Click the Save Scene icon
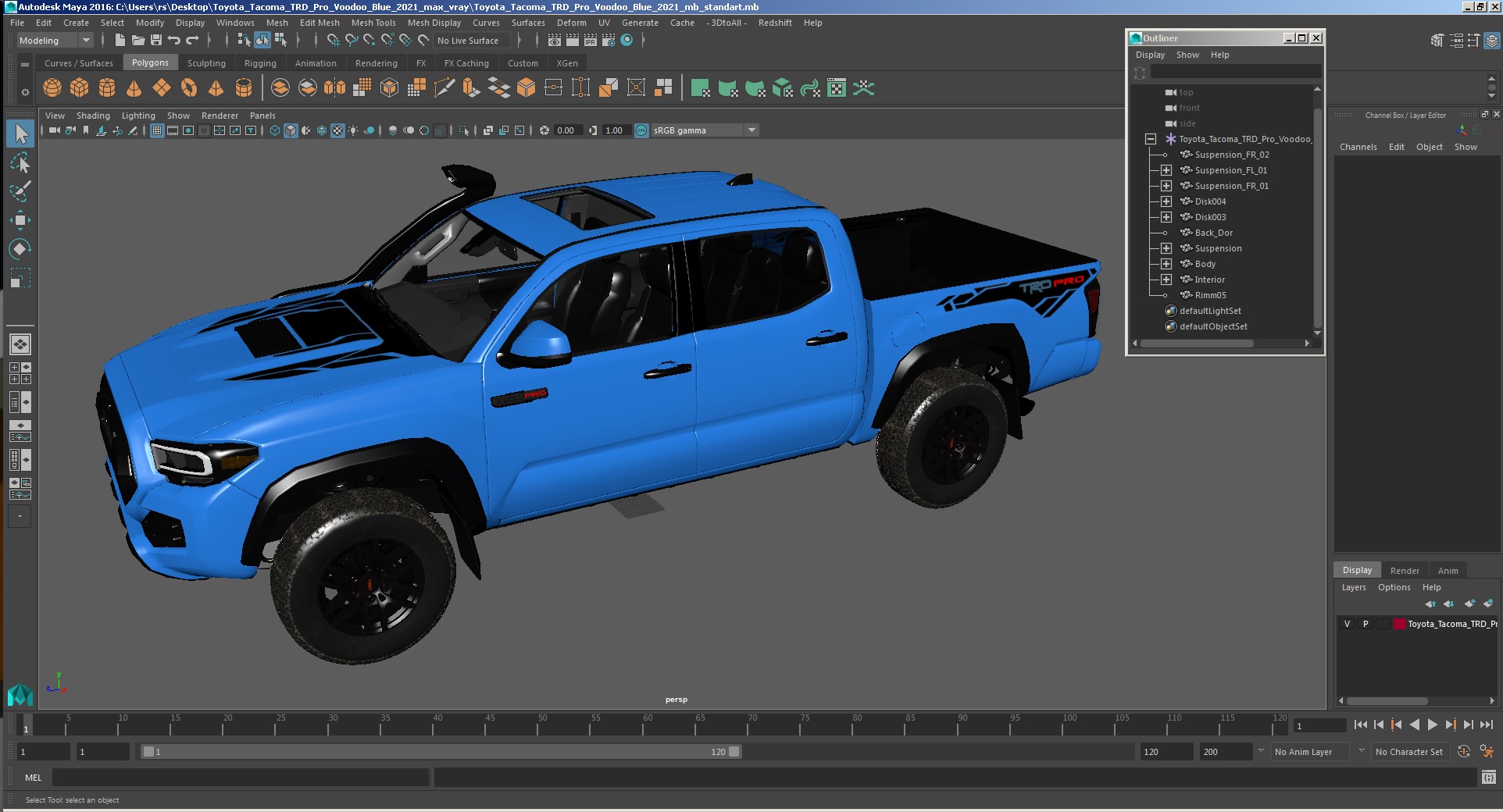The height and width of the screenshot is (812, 1503). [x=156, y=40]
